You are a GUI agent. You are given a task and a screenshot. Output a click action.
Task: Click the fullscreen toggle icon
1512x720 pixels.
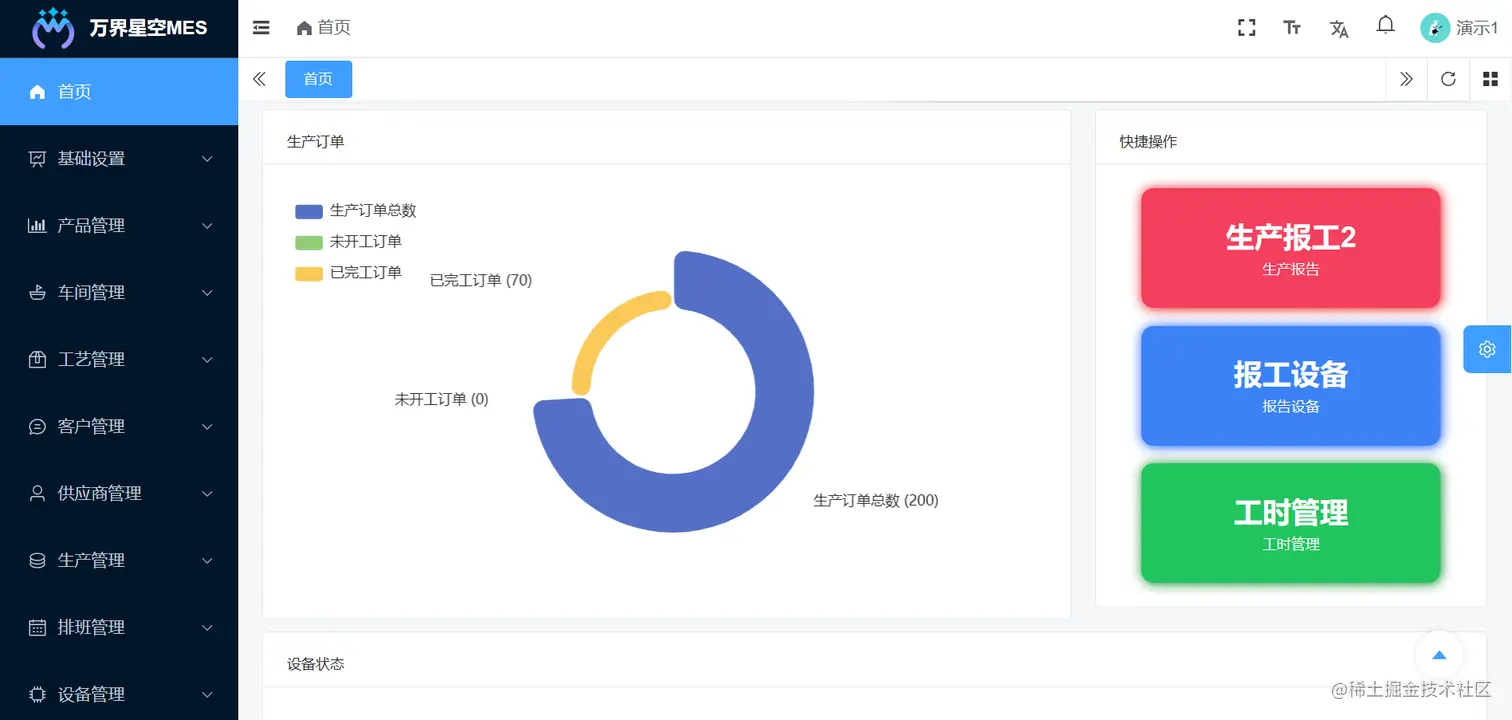pyautogui.click(x=1246, y=28)
